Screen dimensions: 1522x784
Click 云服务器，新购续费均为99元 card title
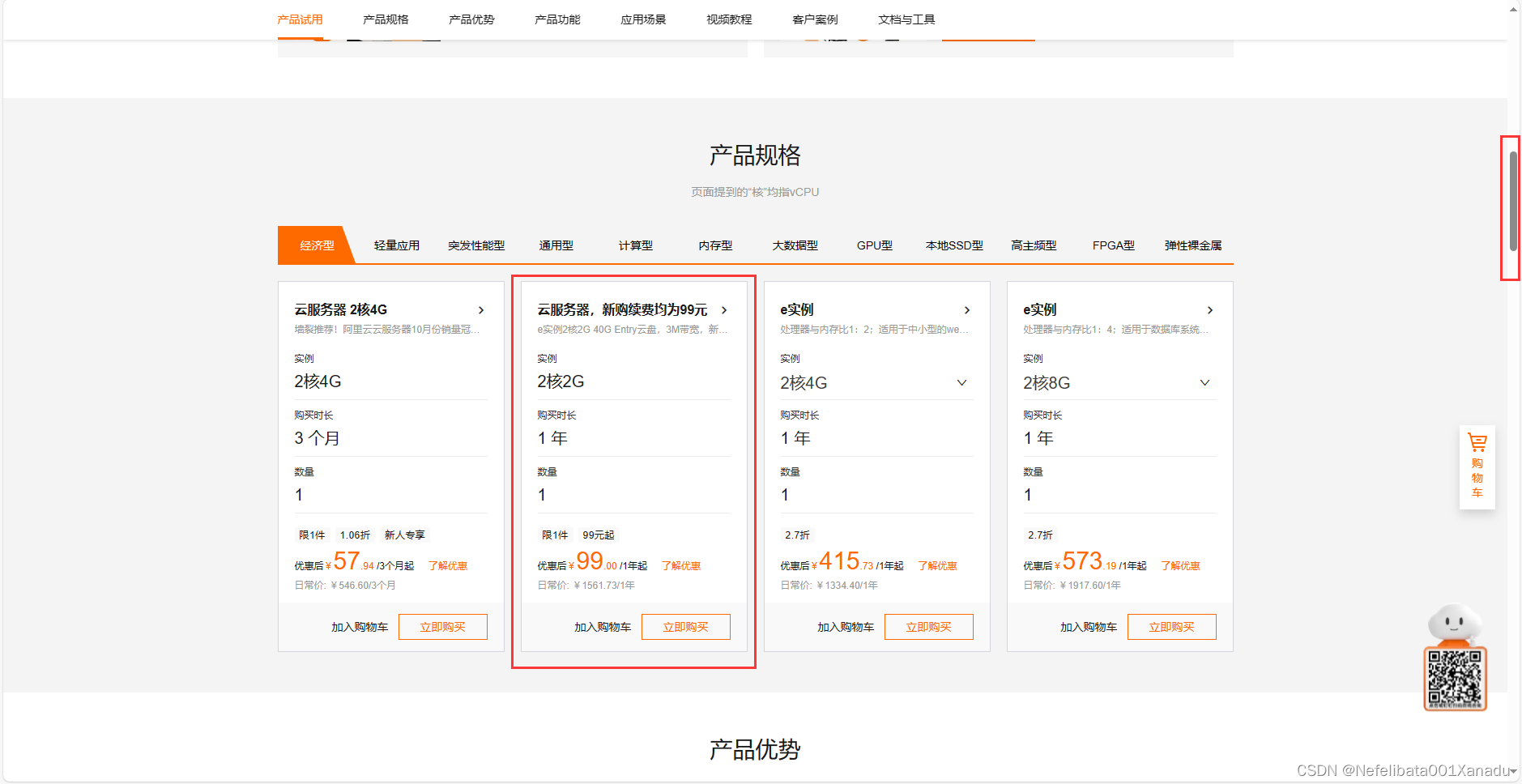pyautogui.click(x=622, y=309)
